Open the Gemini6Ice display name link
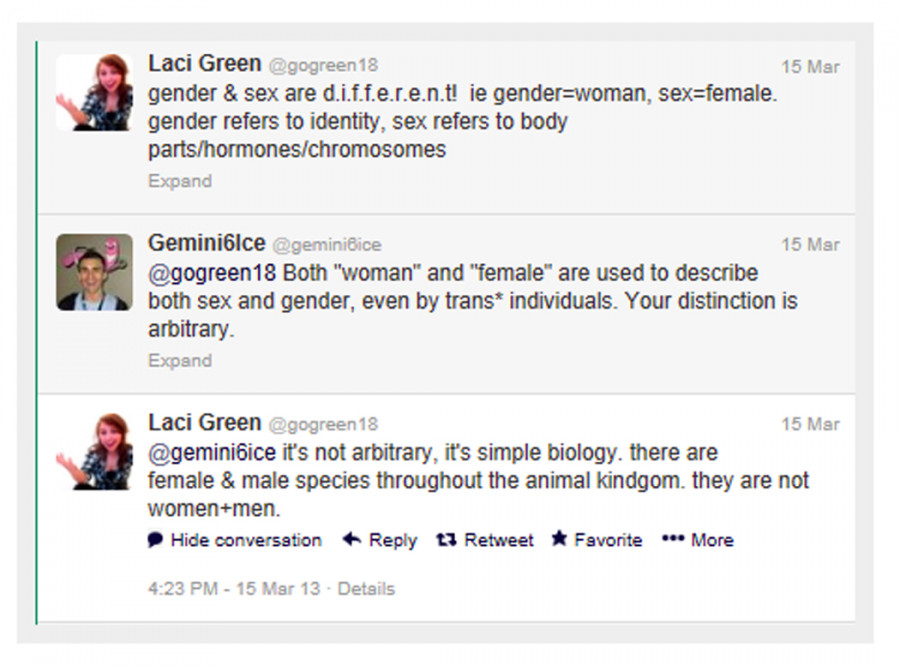The height and width of the screenshot is (666, 900). tap(207, 243)
